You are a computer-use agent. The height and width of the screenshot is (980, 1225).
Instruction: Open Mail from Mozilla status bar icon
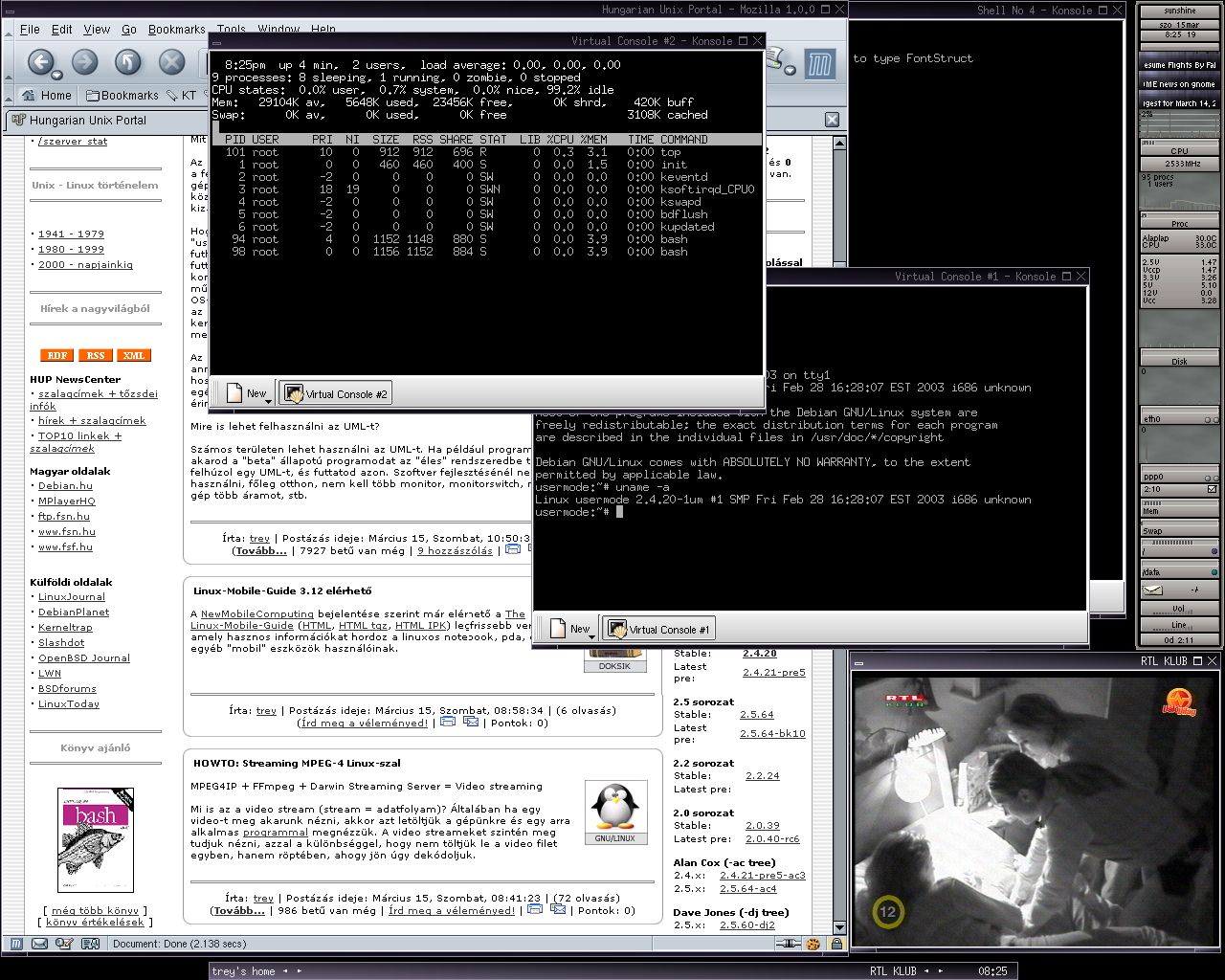pyautogui.click(x=40, y=944)
